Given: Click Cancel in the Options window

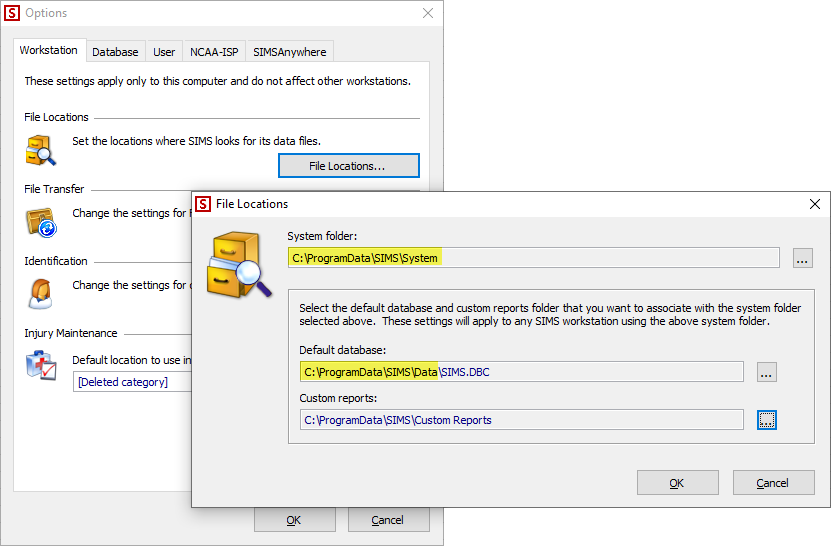Looking at the screenshot, I should click(x=388, y=520).
